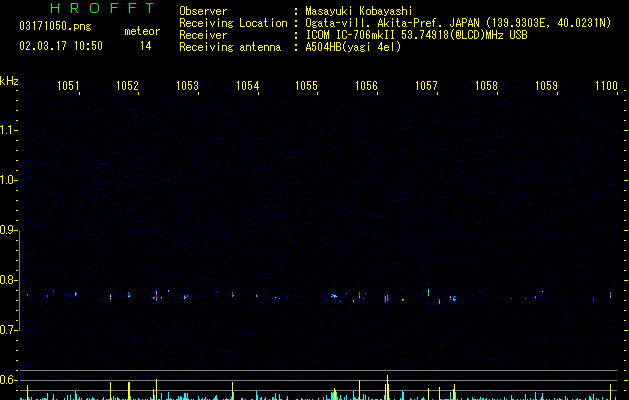
Task: Select the file name 03171050.png
Action: coord(55,27)
